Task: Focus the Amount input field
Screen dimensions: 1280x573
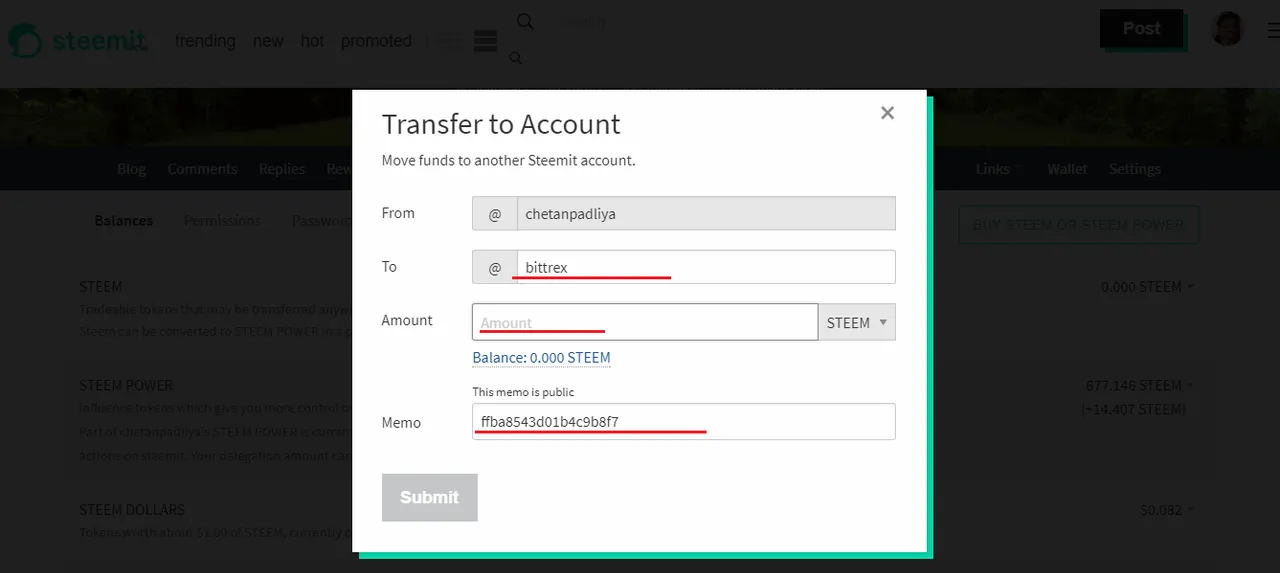Action: pos(645,322)
